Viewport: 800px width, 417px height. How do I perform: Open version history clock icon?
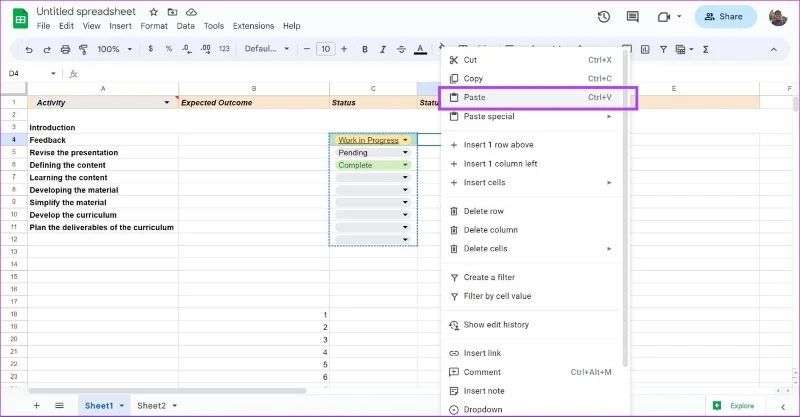pos(604,17)
